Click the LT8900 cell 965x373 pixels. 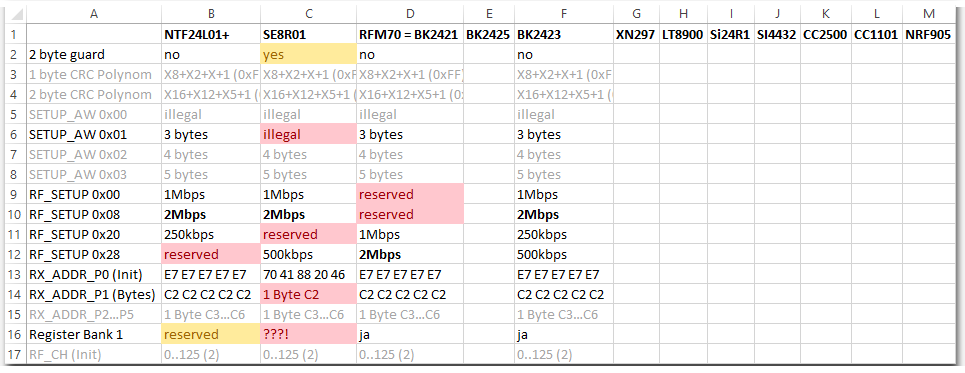click(x=683, y=34)
